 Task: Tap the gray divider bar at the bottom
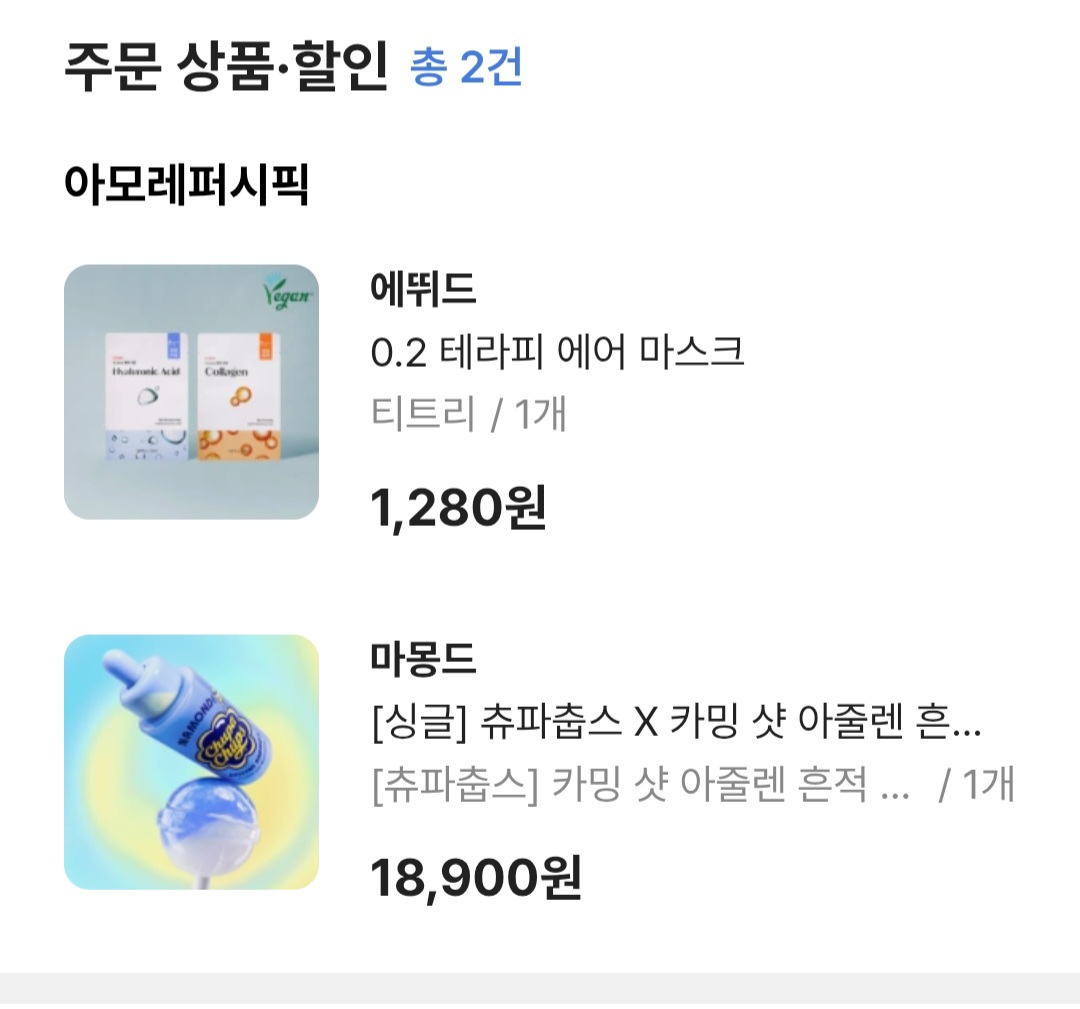540,990
